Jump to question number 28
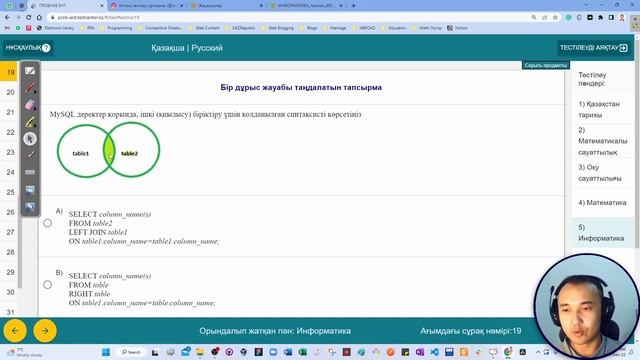The height and width of the screenshot is (360, 640). tap(11, 252)
